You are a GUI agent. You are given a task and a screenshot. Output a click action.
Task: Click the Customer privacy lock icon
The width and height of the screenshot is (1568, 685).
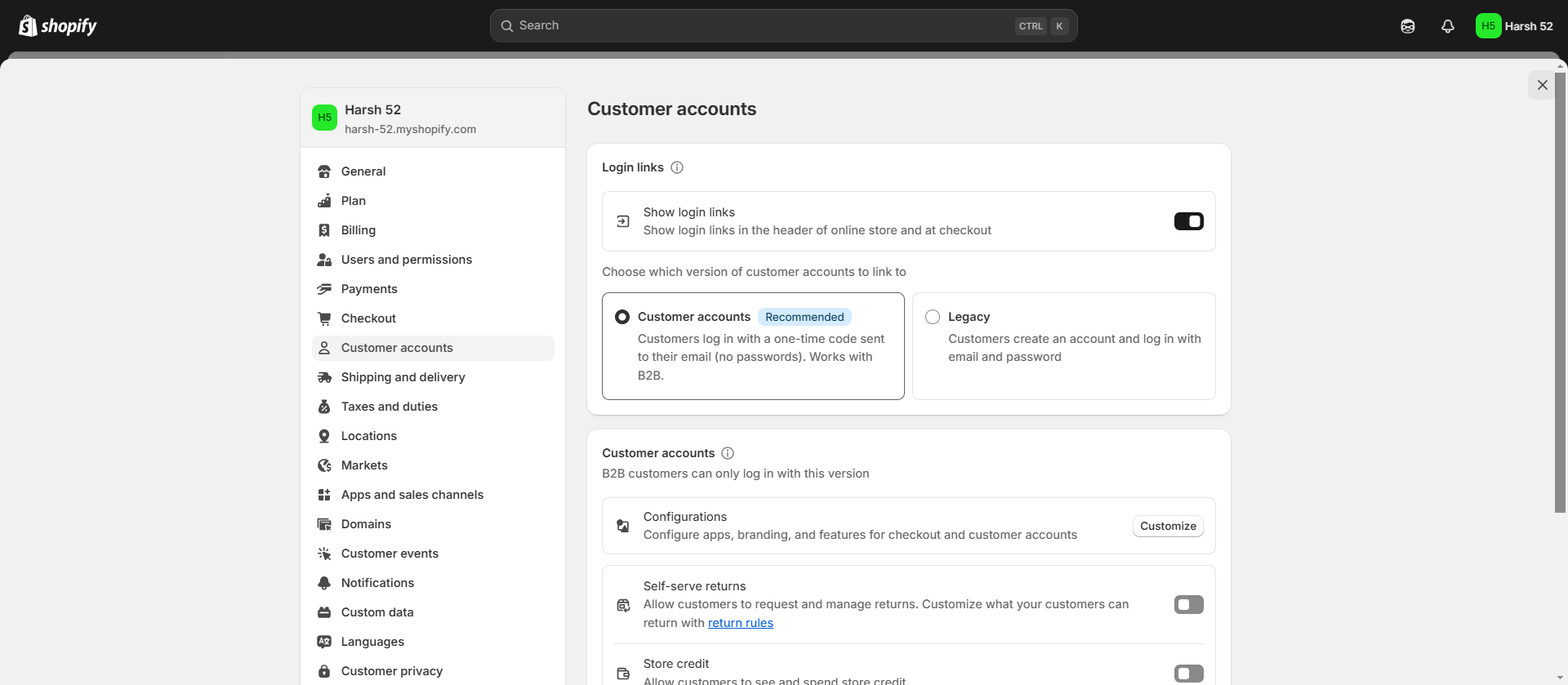[324, 671]
